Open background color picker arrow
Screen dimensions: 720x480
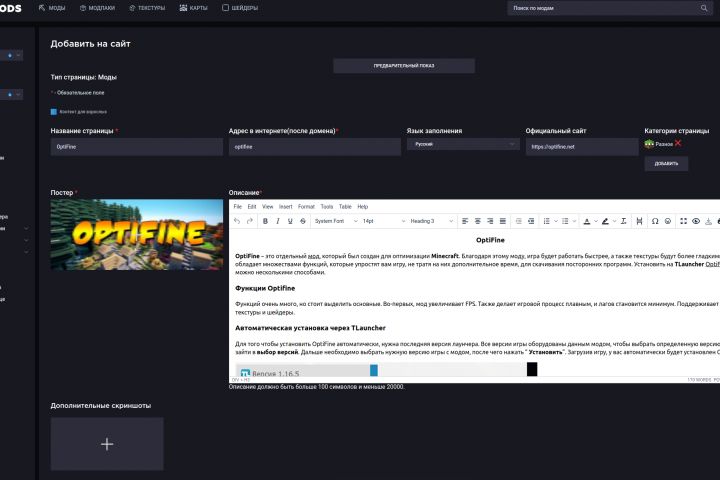click(614, 221)
